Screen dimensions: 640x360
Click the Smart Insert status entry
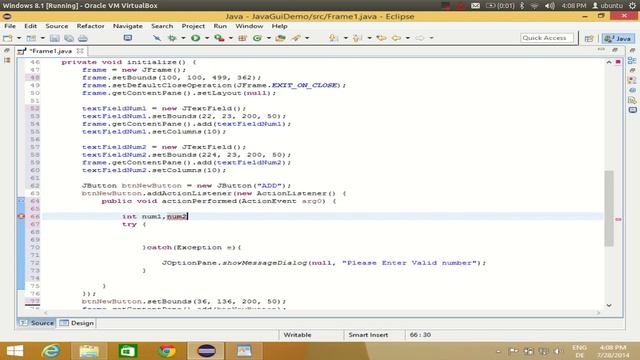tap(368, 335)
